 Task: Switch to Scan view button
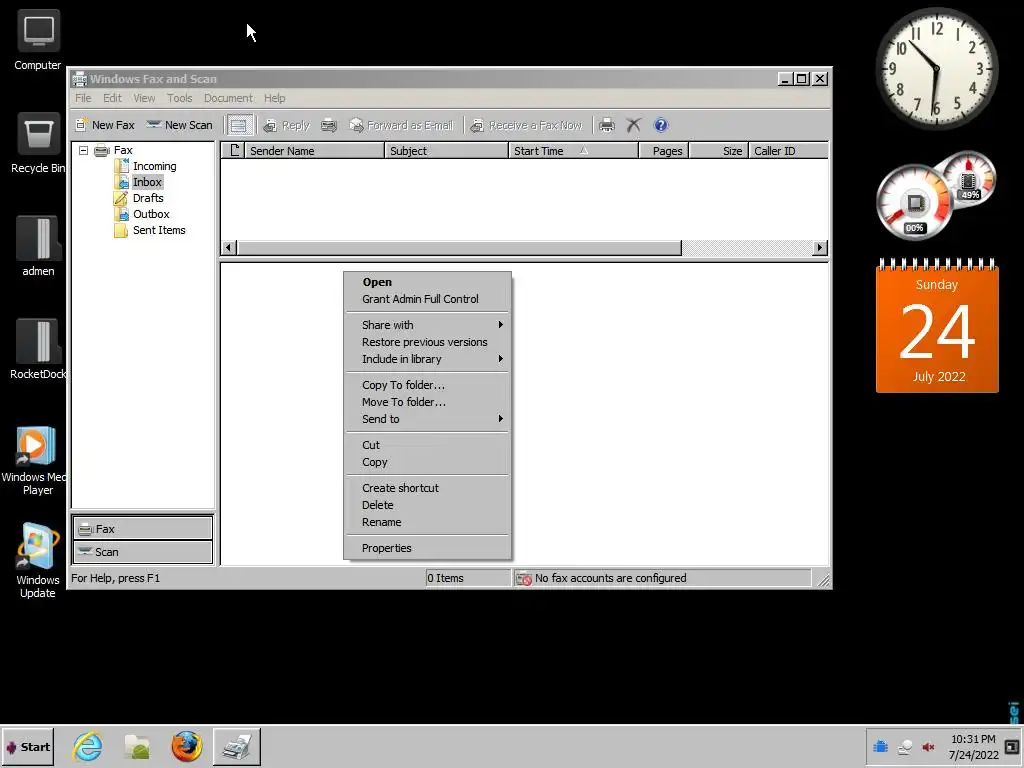[x=143, y=552]
